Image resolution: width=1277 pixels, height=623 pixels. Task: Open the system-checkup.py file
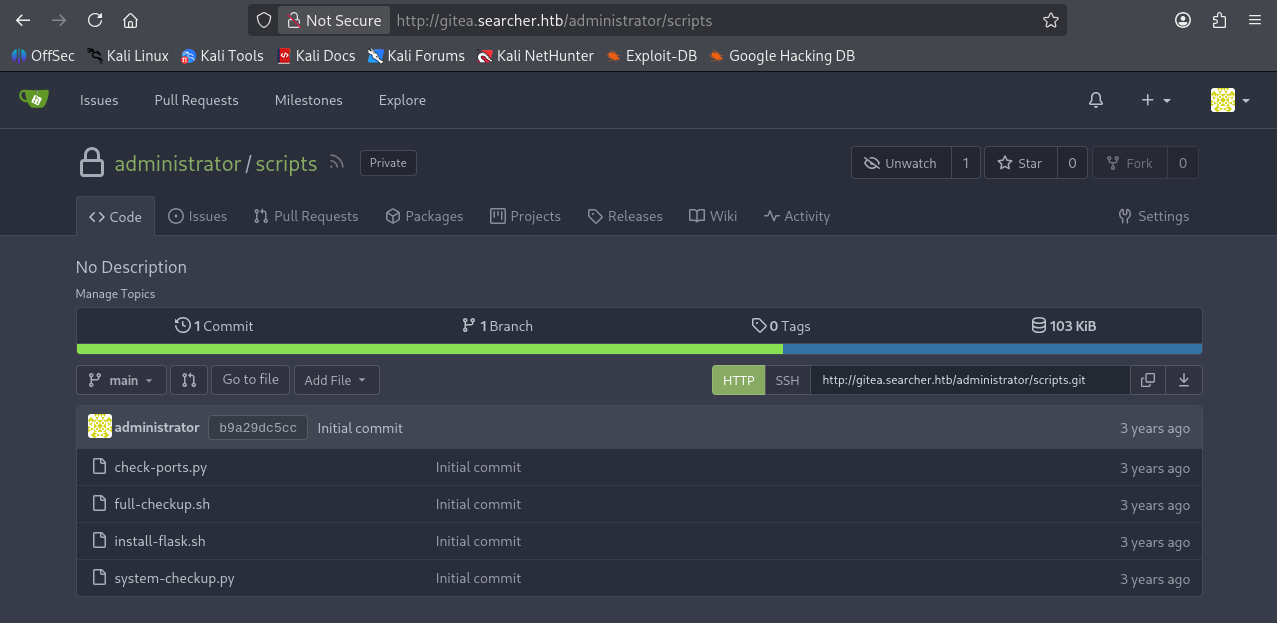[174, 578]
